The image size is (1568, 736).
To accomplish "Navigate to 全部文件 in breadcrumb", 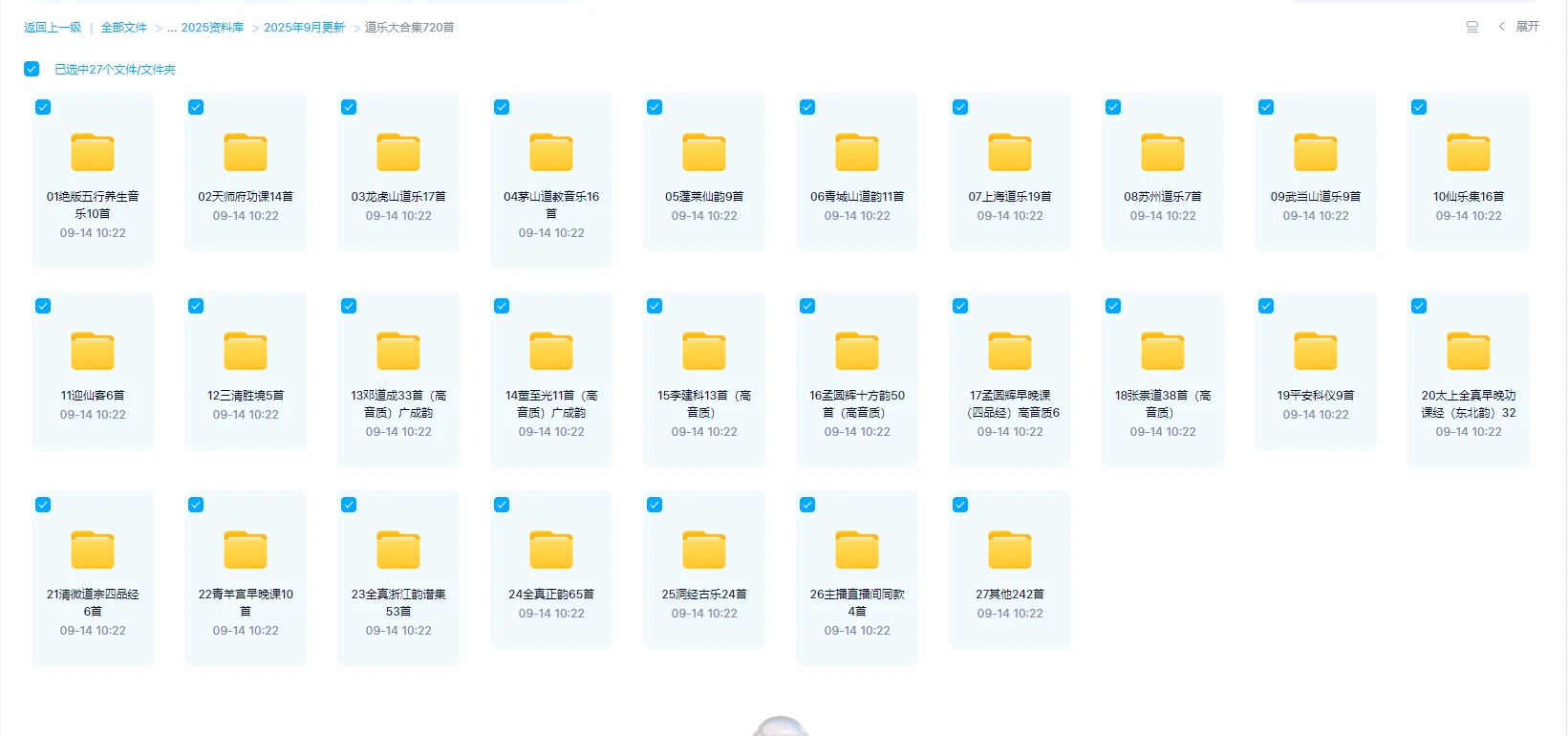I will click(124, 28).
